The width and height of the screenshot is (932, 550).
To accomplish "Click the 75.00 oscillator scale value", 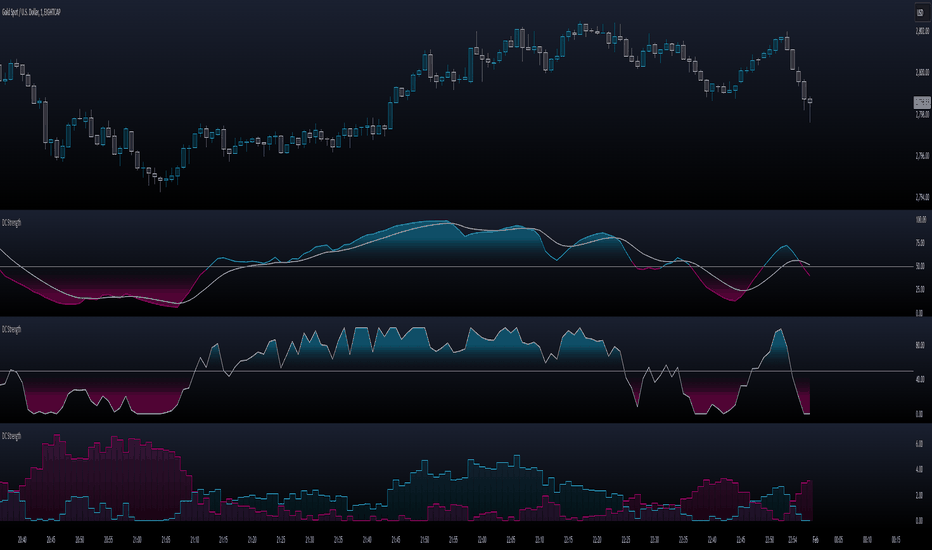I will point(920,243).
